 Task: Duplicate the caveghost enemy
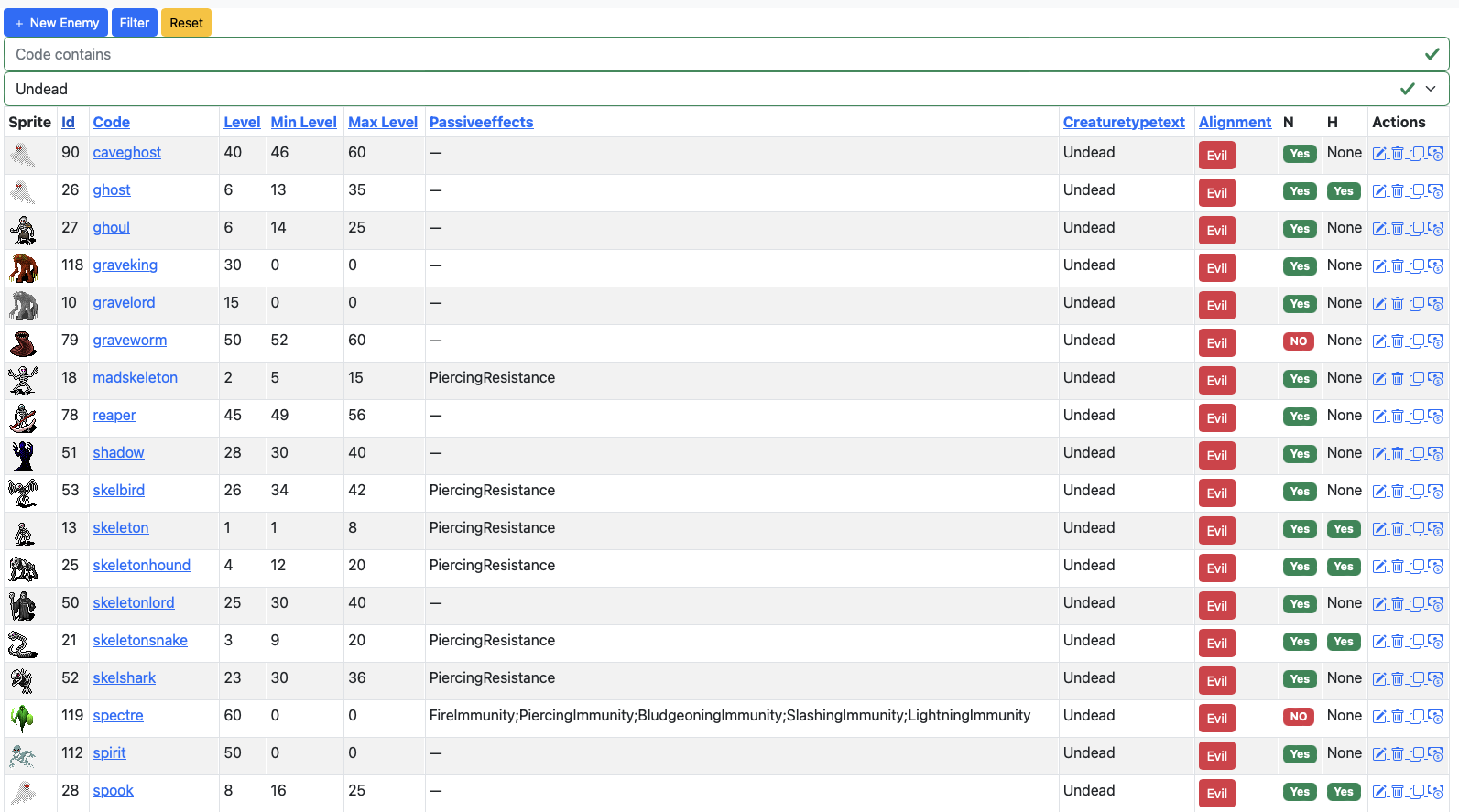tap(1416, 154)
